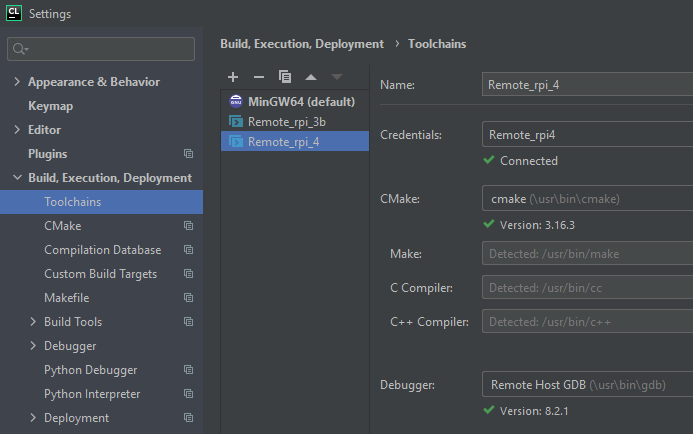This screenshot has height=434, width=693.
Task: Select the MinGW64 default toolchain
Action: [300, 101]
